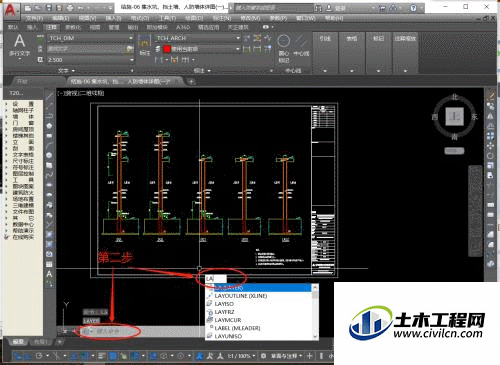Viewport: 500px width, 365px height.
Task: Select LAYOUTLINE (XLINE) from suggestion list
Action: pos(241,296)
